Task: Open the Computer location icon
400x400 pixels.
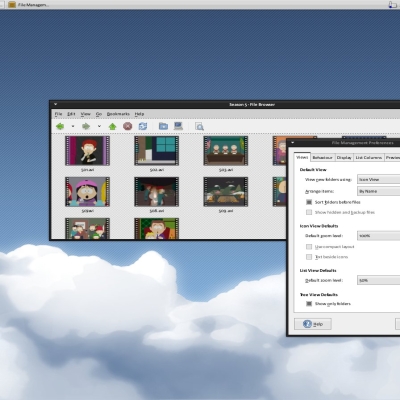Action: pos(178,126)
